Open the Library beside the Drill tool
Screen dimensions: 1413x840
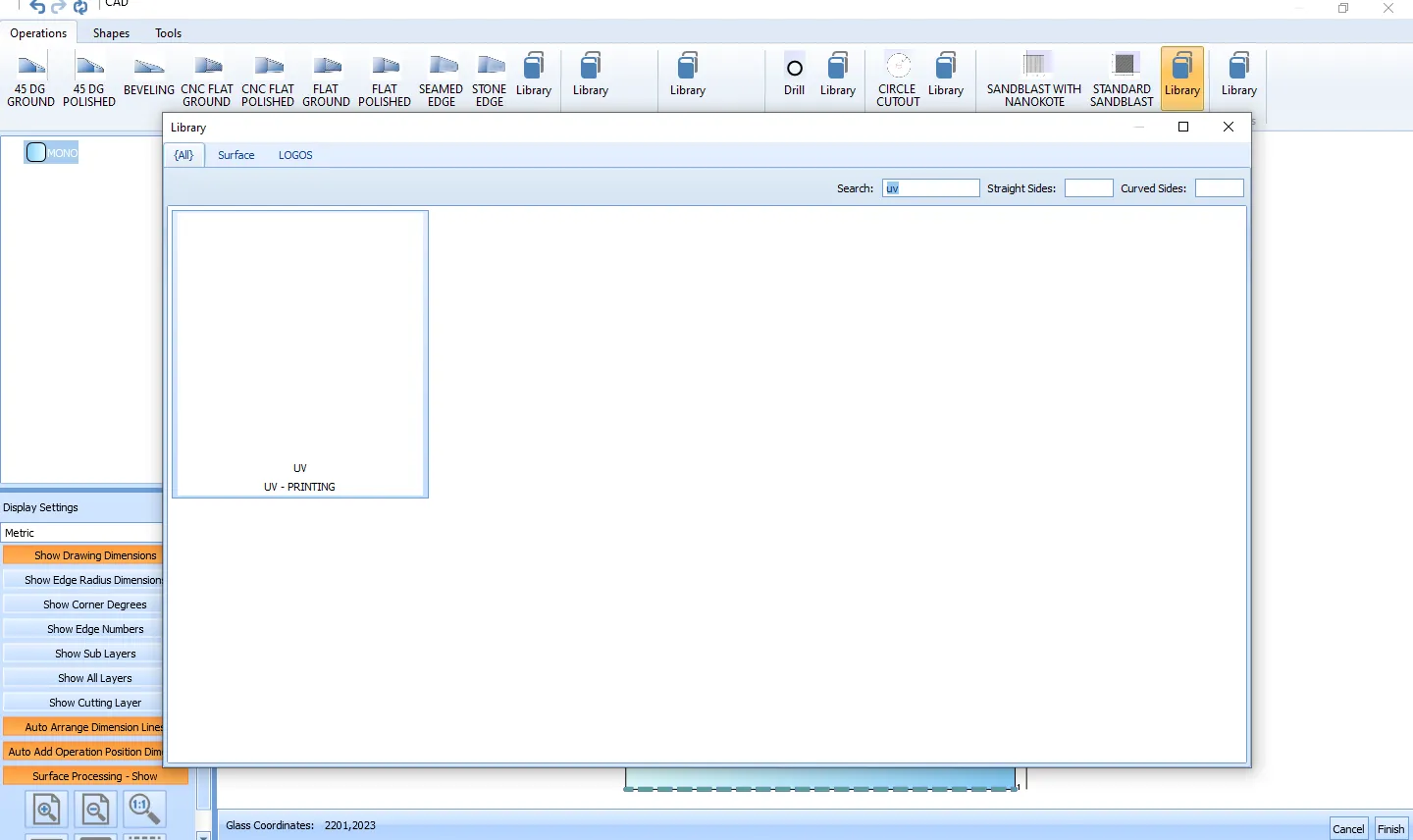coord(838,76)
